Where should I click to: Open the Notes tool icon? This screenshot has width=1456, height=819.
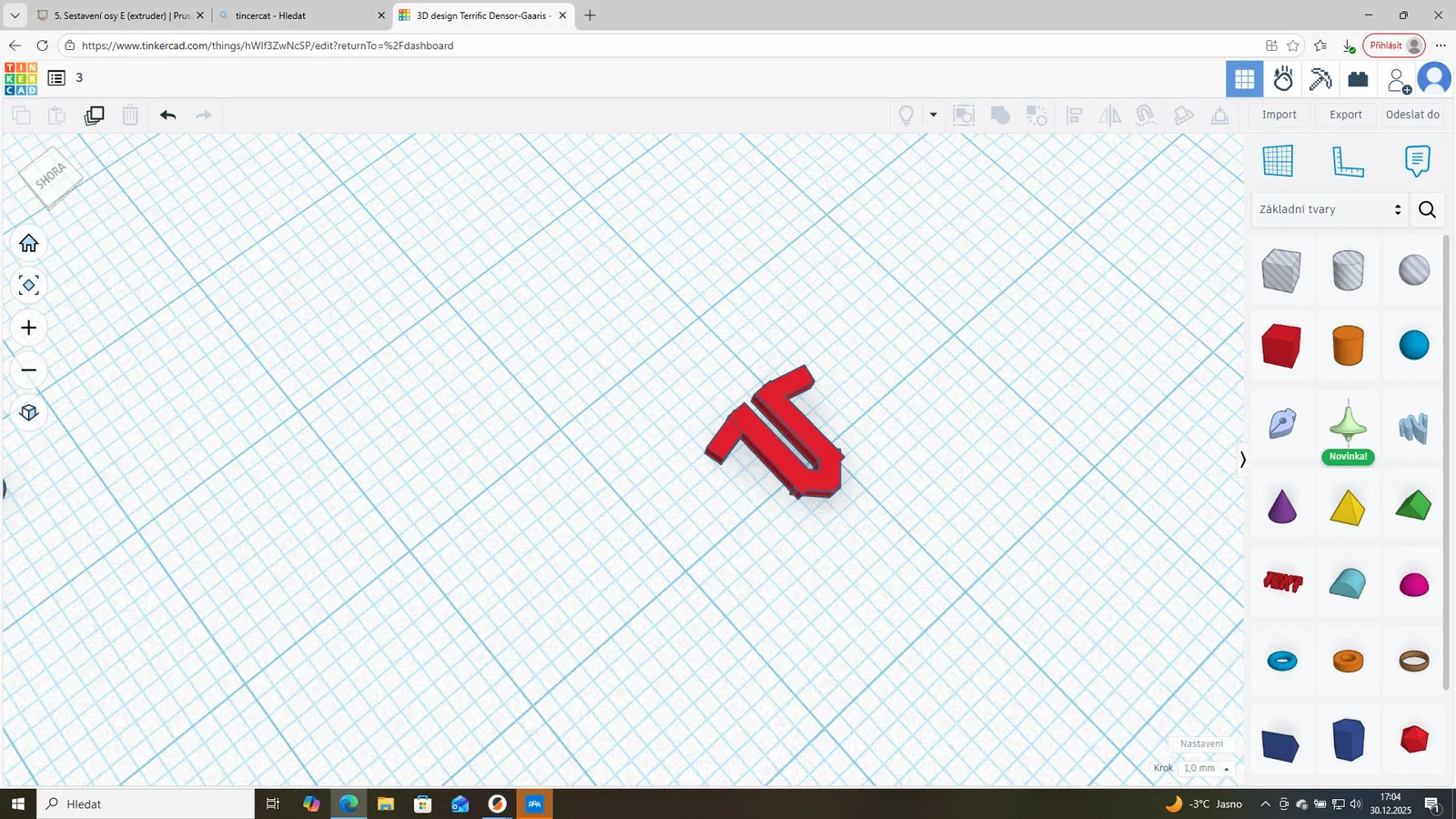[x=1416, y=161]
